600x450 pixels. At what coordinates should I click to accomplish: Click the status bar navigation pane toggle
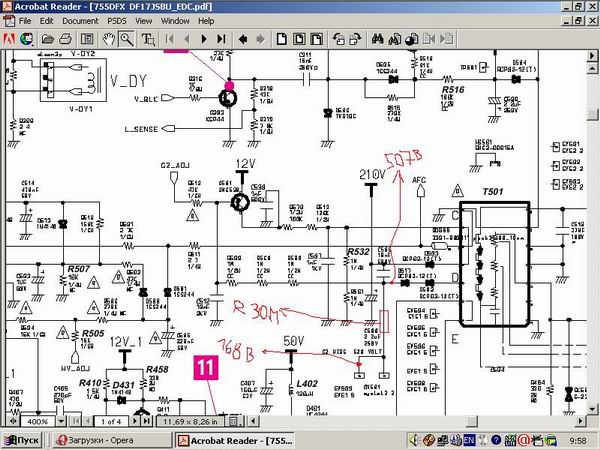click(x=13, y=421)
